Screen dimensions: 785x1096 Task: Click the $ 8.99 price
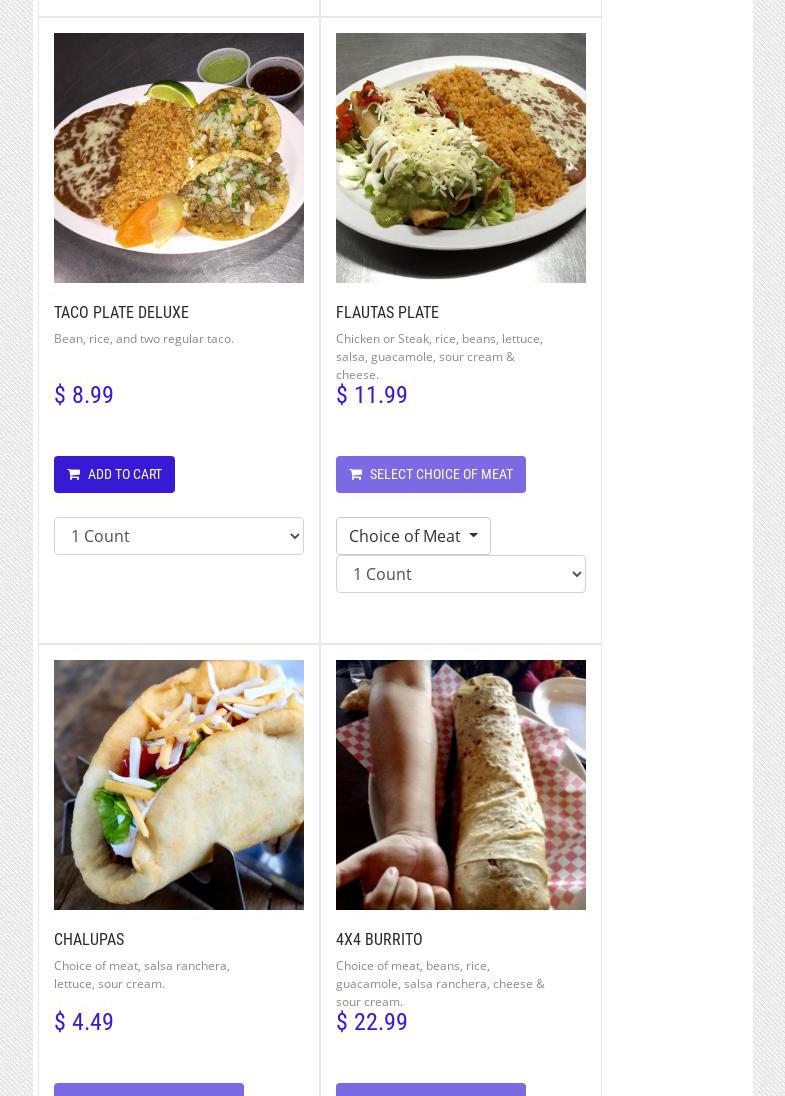(84, 395)
